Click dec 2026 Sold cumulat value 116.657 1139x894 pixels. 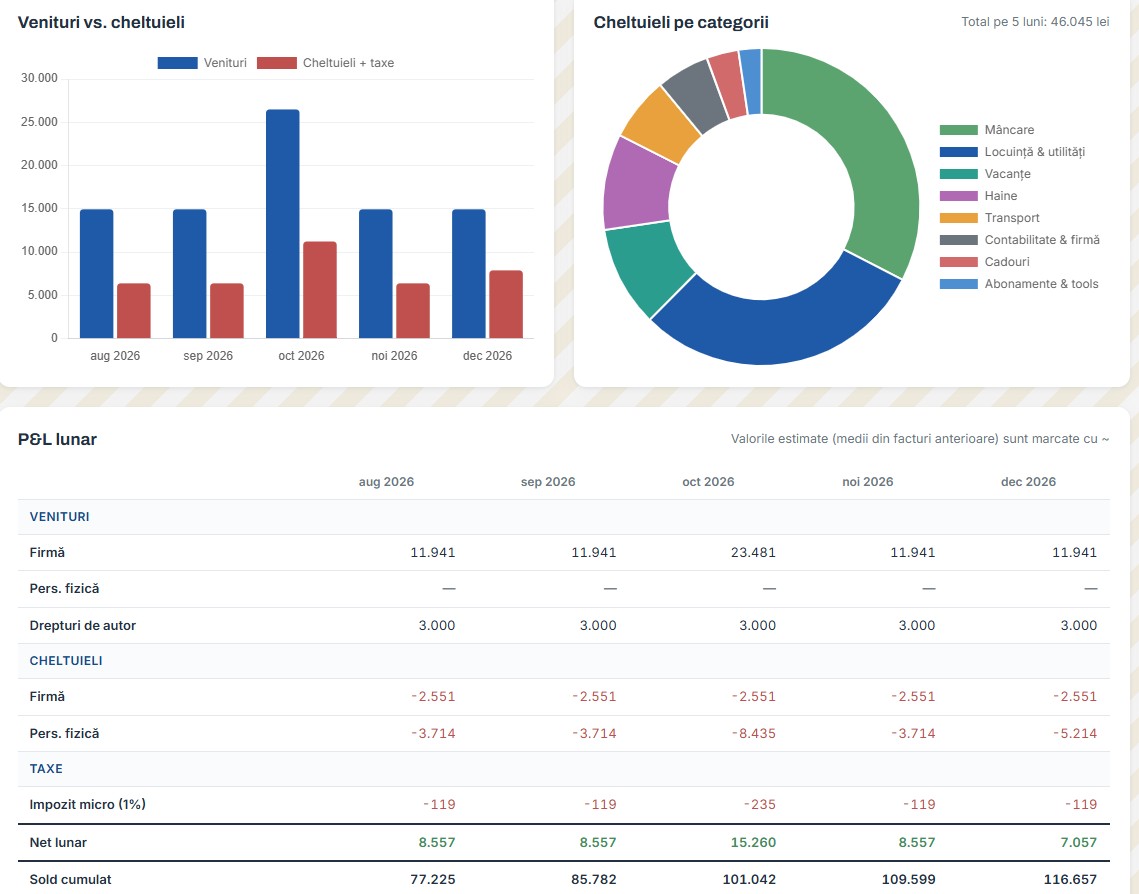pos(1070,879)
